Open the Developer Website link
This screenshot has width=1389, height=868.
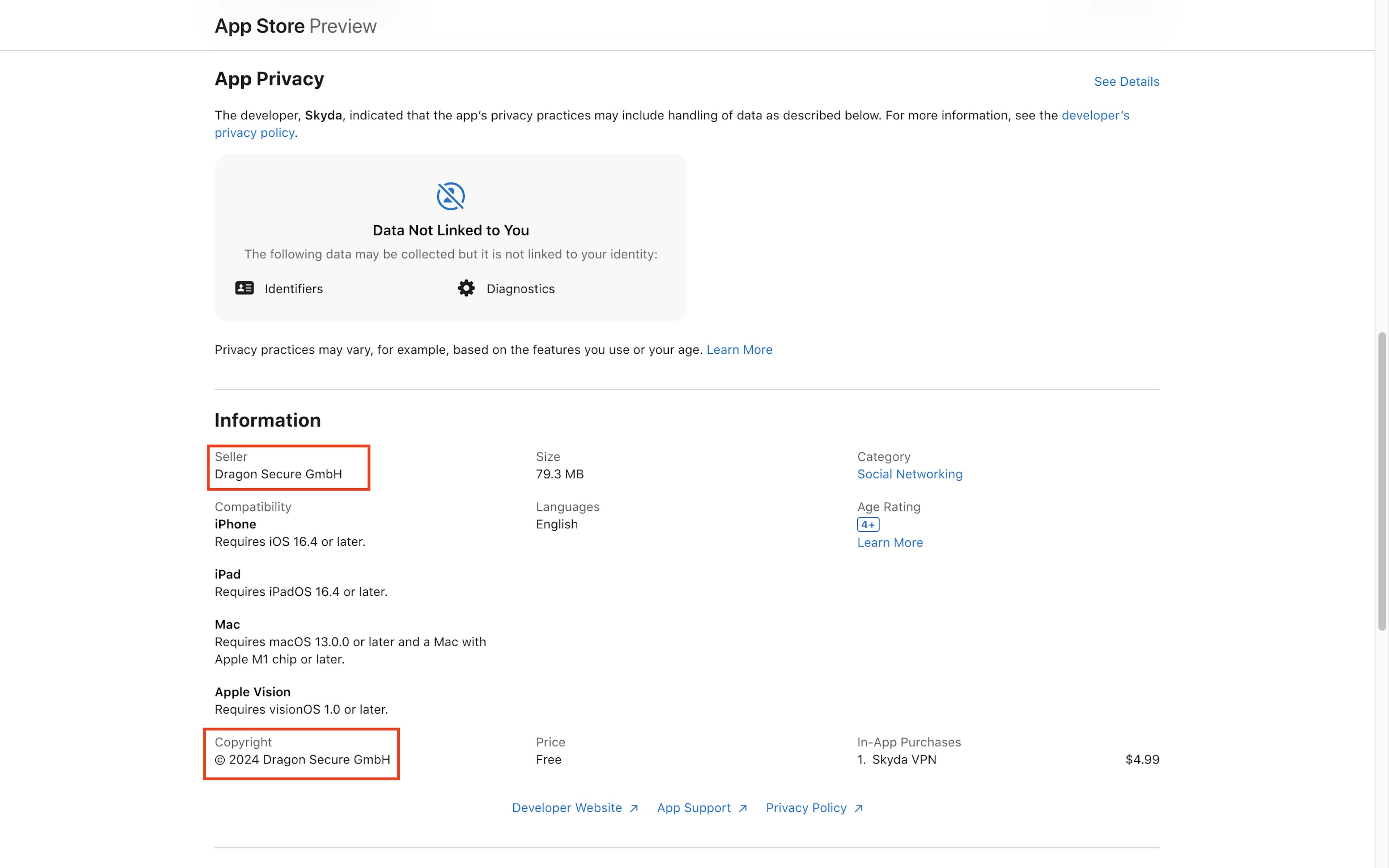[566, 808]
